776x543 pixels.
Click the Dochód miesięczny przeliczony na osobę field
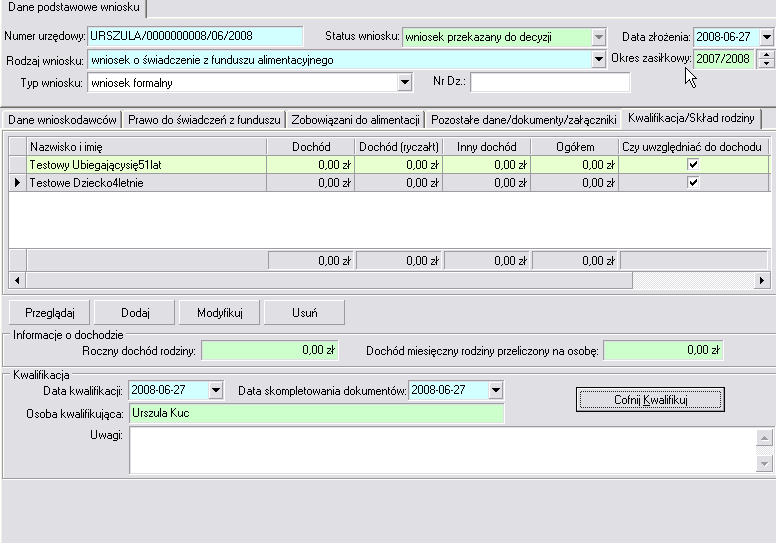tap(663, 350)
